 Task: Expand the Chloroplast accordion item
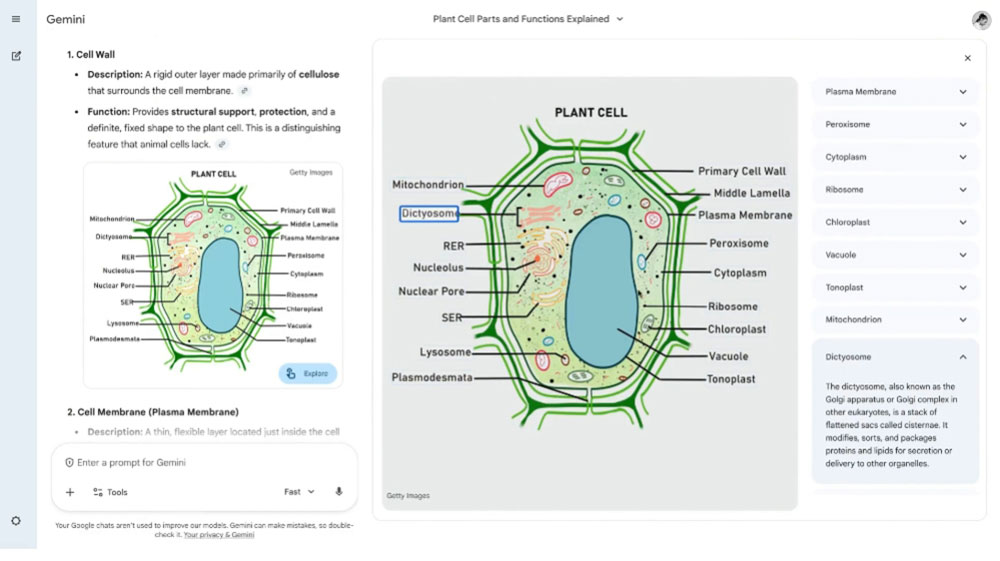(895, 222)
